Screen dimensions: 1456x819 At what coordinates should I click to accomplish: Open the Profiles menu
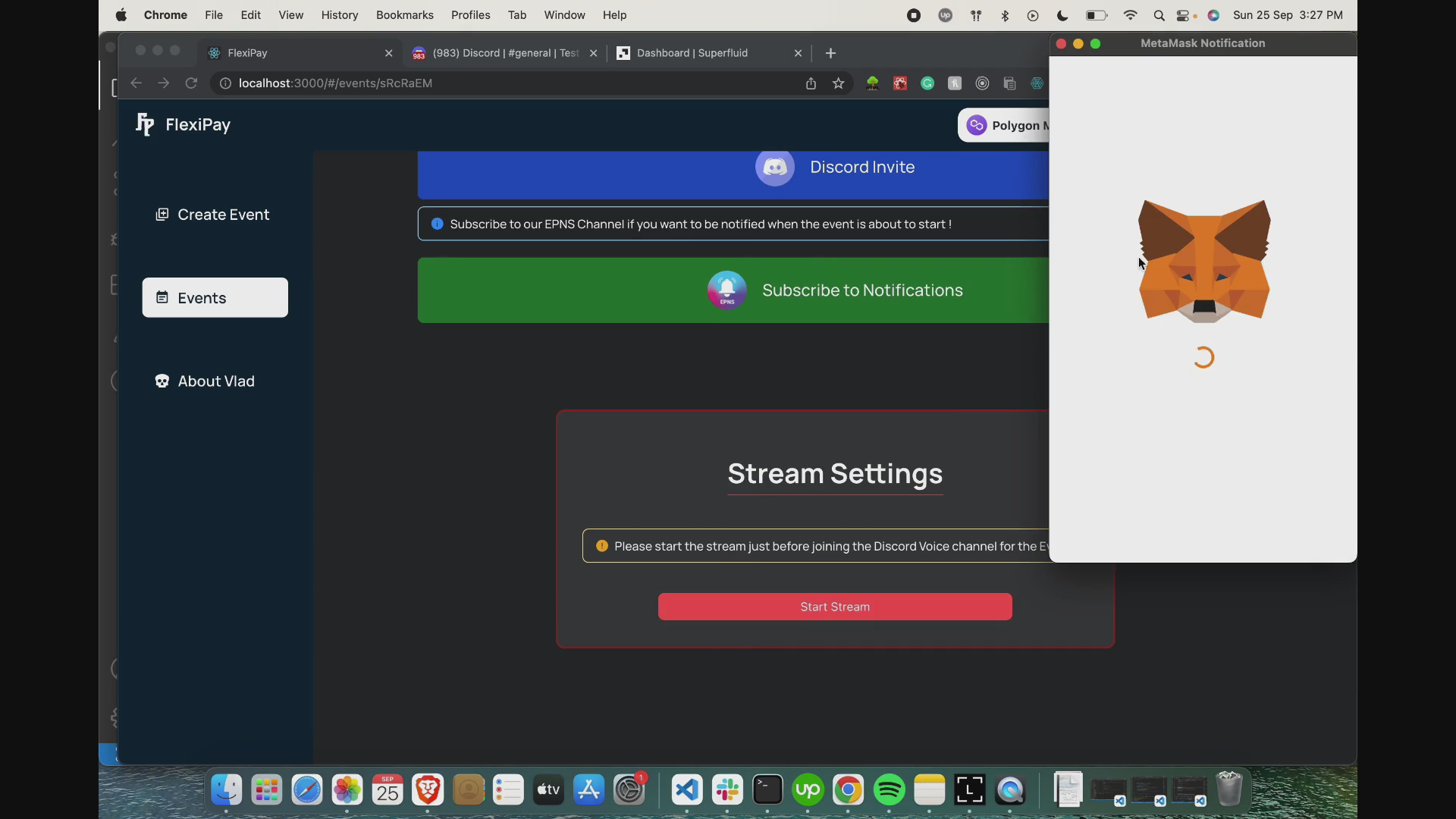pyautogui.click(x=470, y=15)
